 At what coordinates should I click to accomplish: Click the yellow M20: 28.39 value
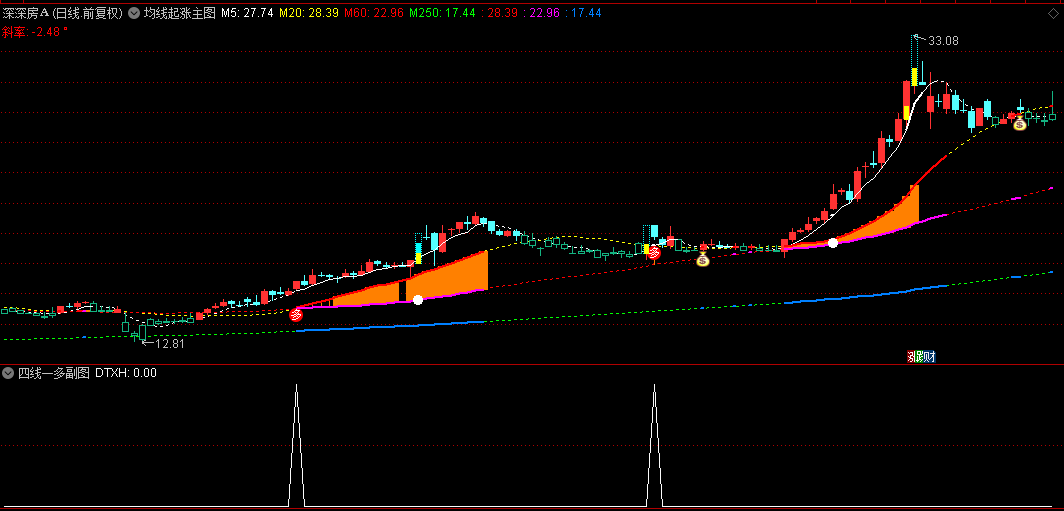coord(309,12)
